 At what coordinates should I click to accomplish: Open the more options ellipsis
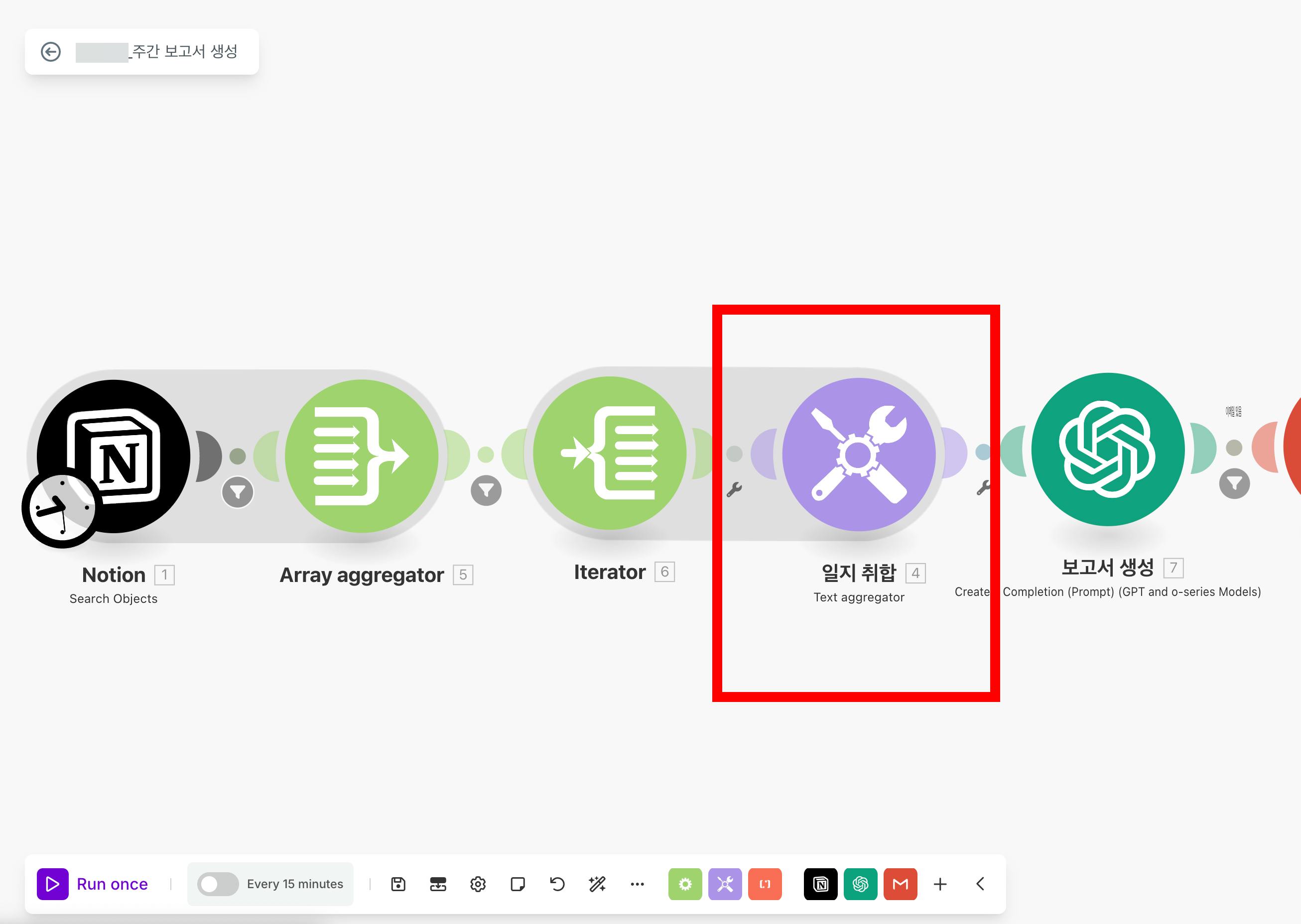point(638,884)
